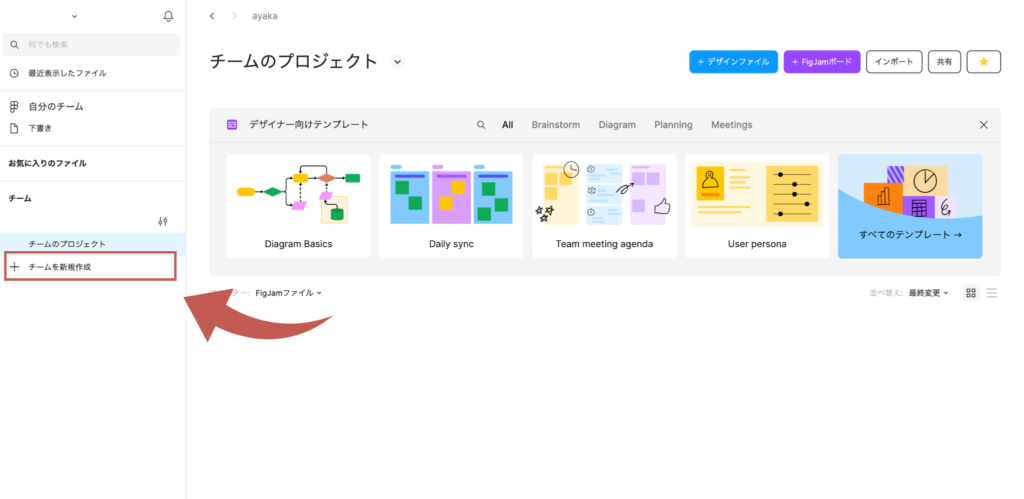This screenshot has height=499, width=1024.
Task: Select the Brainstorm template tab
Action: [x=556, y=125]
